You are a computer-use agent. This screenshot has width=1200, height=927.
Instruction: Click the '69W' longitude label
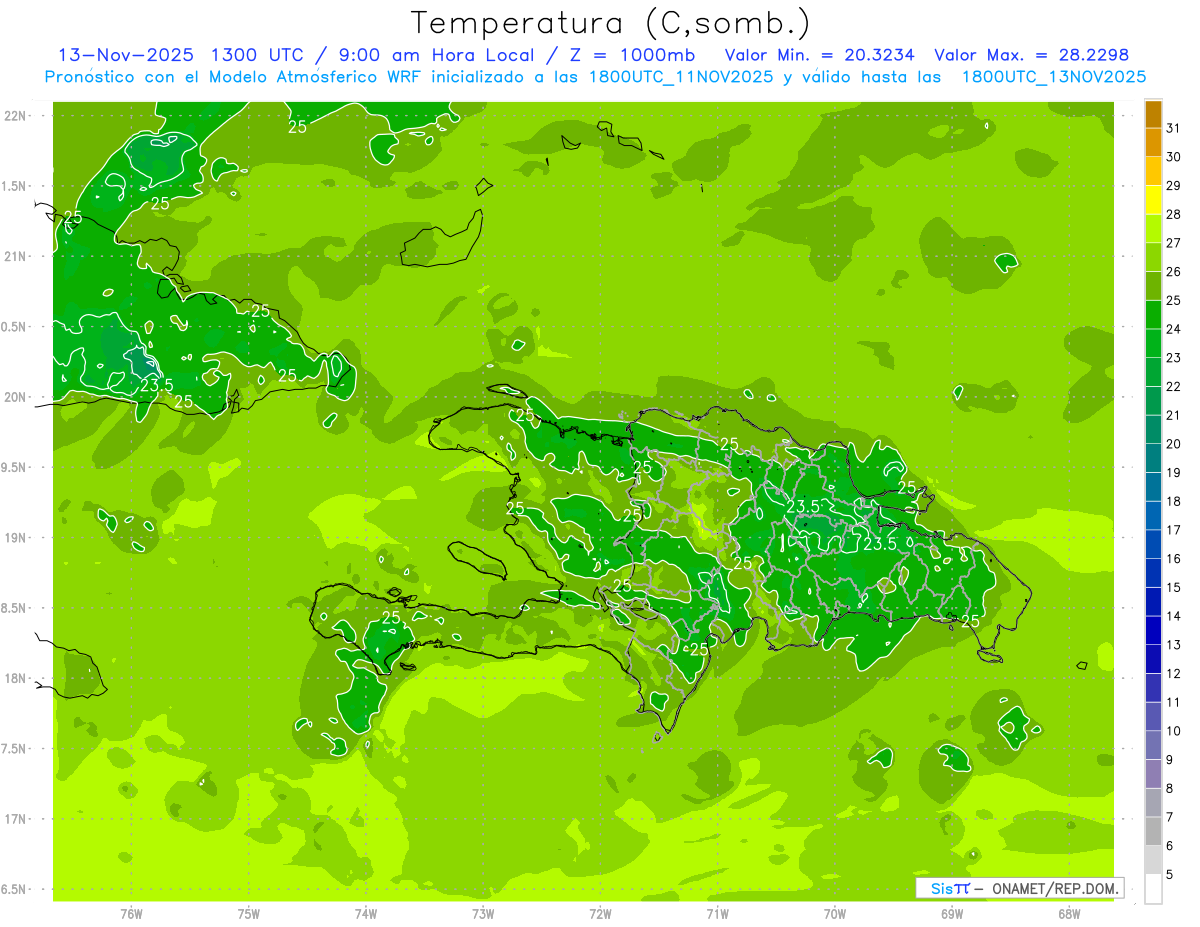tap(952, 913)
